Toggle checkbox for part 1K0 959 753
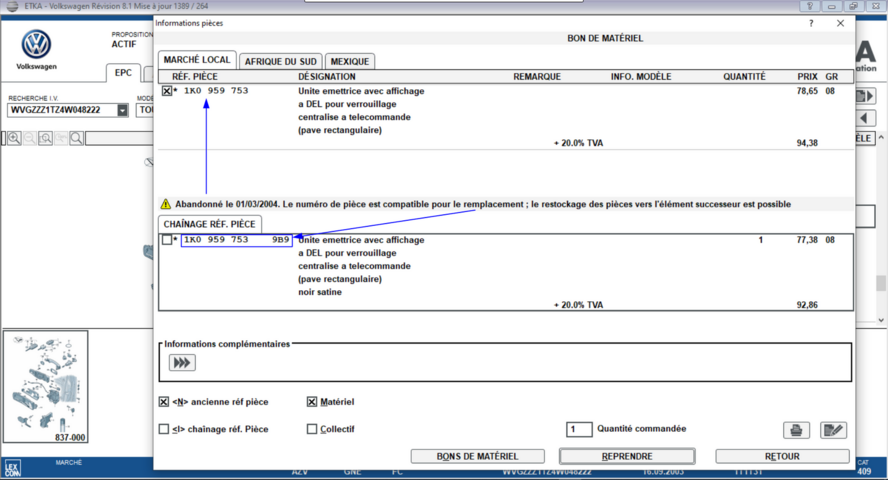This screenshot has height=480, width=888. pos(166,91)
